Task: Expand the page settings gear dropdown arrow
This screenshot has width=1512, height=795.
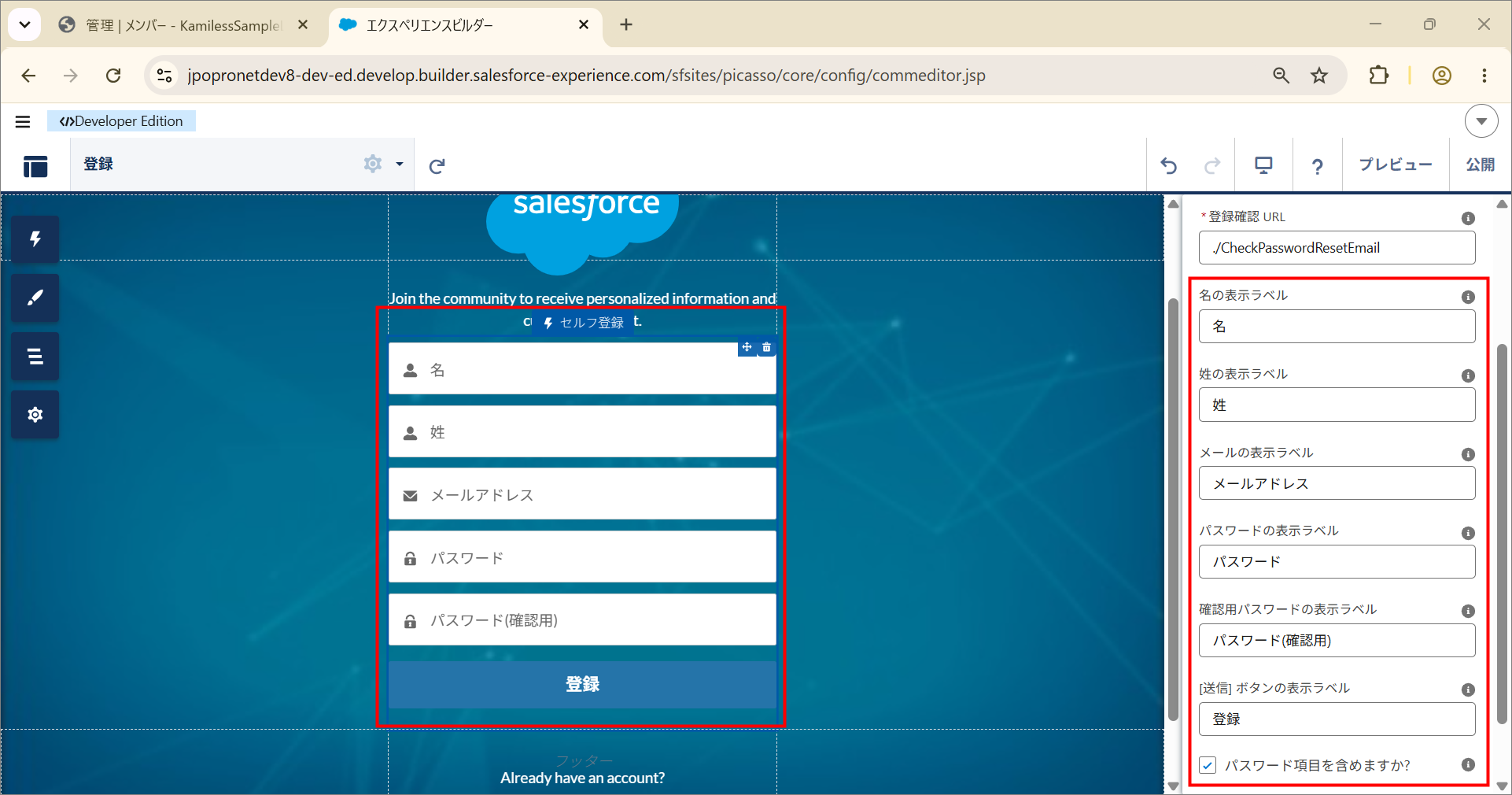Action: 400,165
